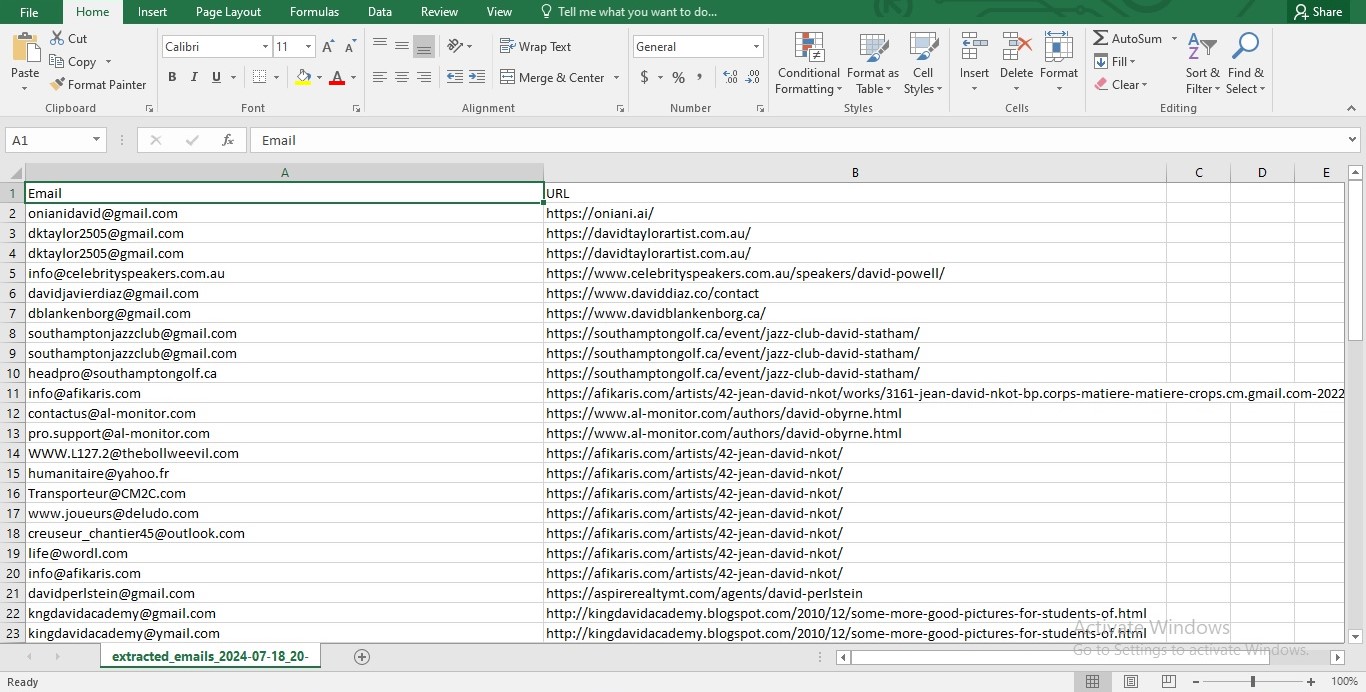Increase indent
This screenshot has width=1366, height=692.
click(476, 77)
